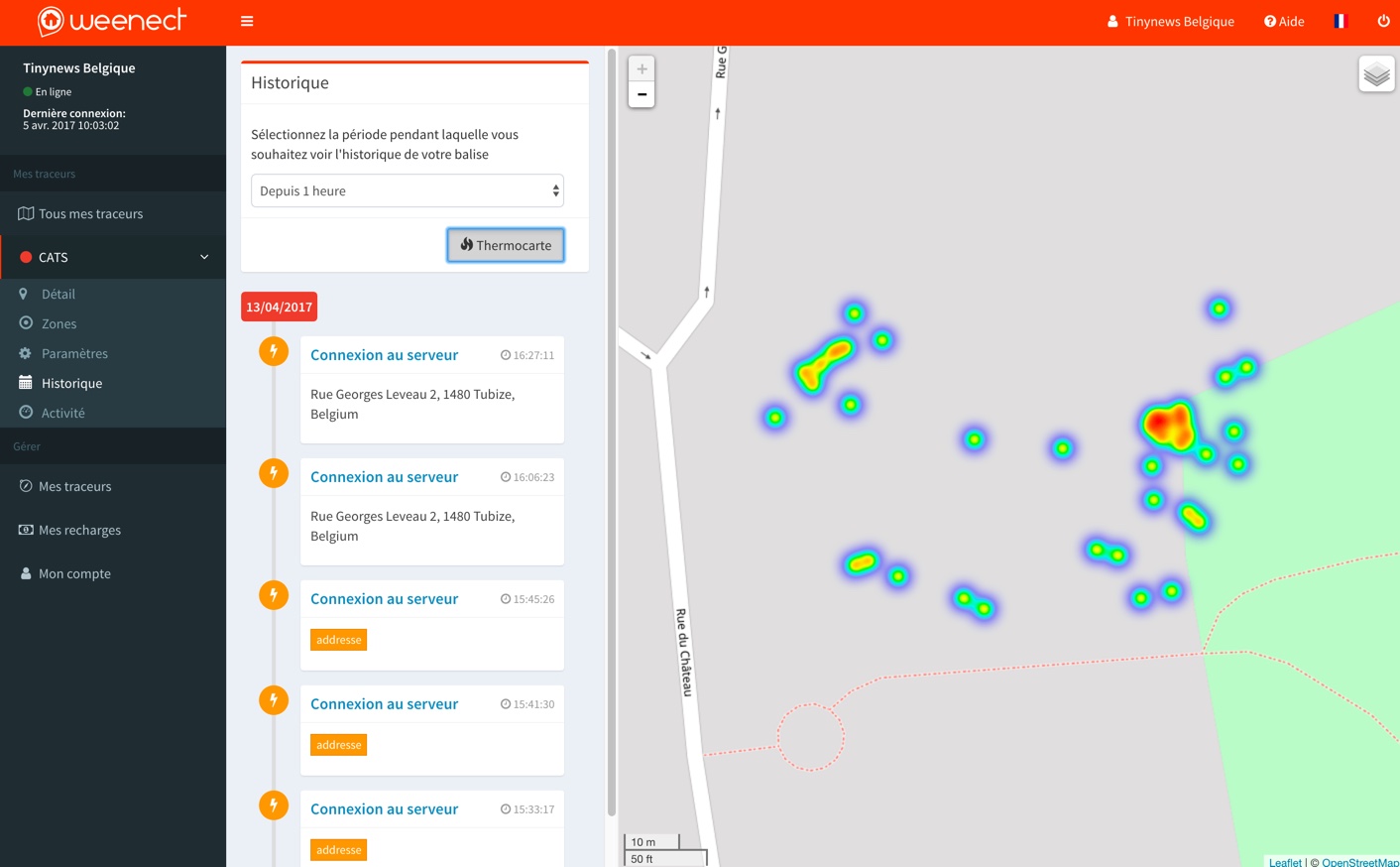Open the Zones menu item

(58, 323)
